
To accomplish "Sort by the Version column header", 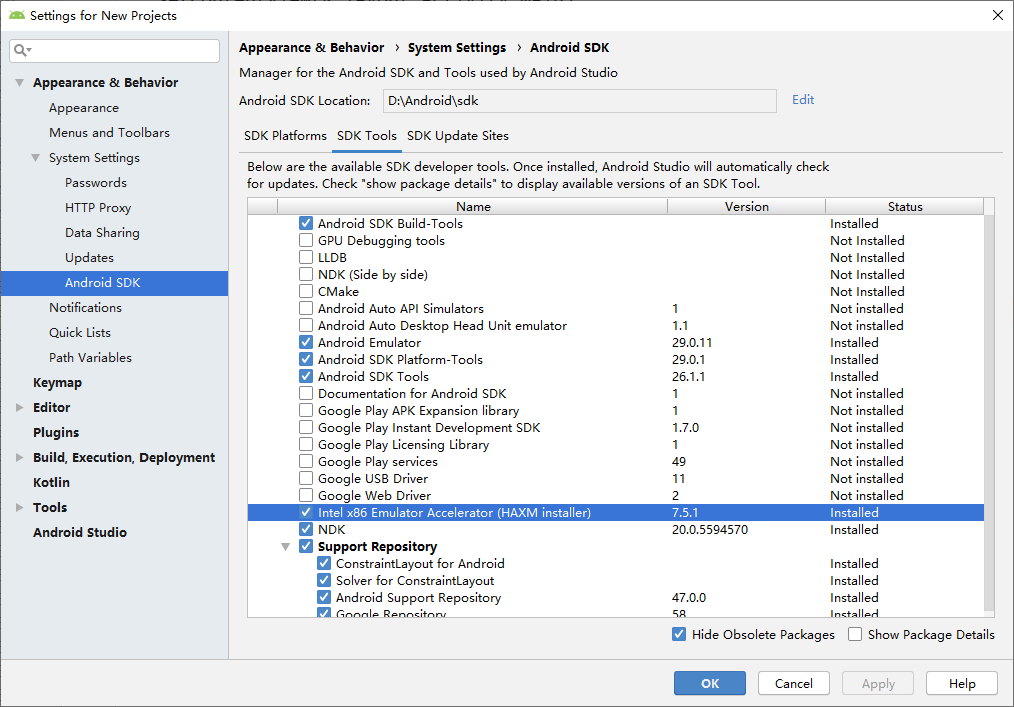I will pos(746,206).
